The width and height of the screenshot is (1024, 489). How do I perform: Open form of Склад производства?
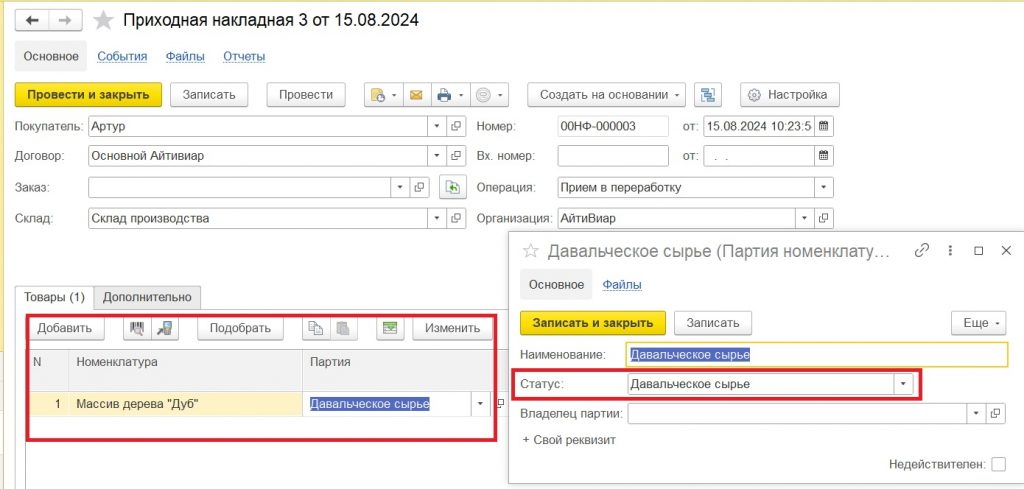click(456, 218)
